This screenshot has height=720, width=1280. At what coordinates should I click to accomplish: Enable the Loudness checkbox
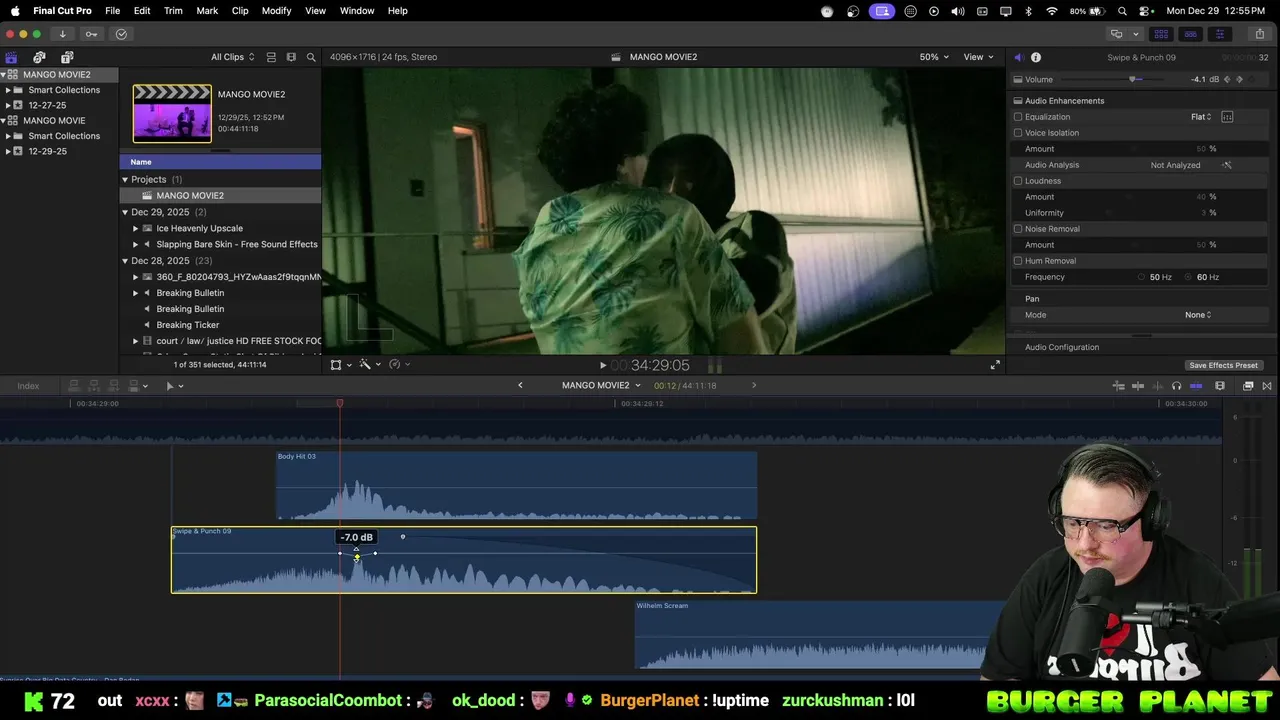(x=1018, y=181)
